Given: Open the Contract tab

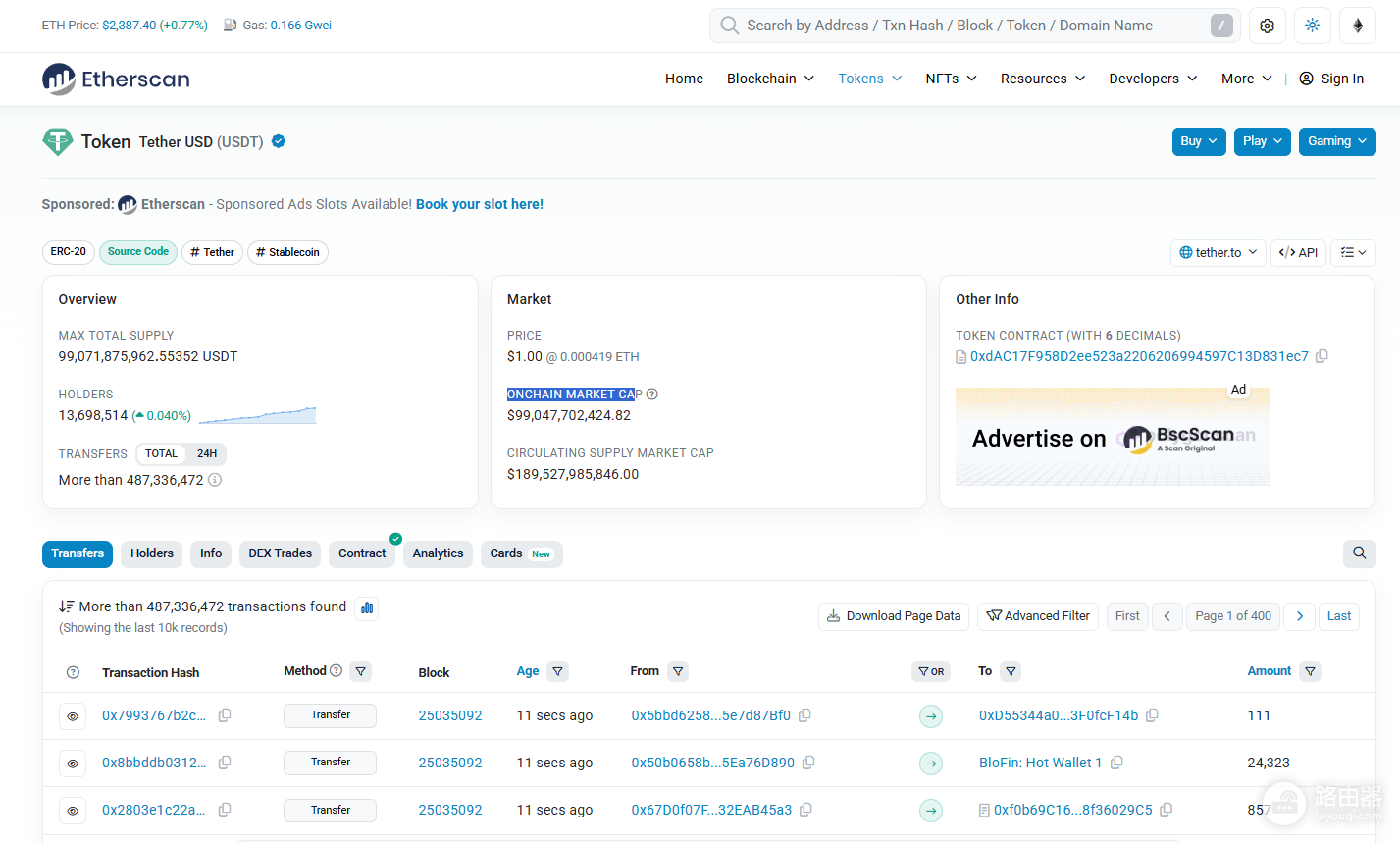Looking at the screenshot, I should (362, 553).
